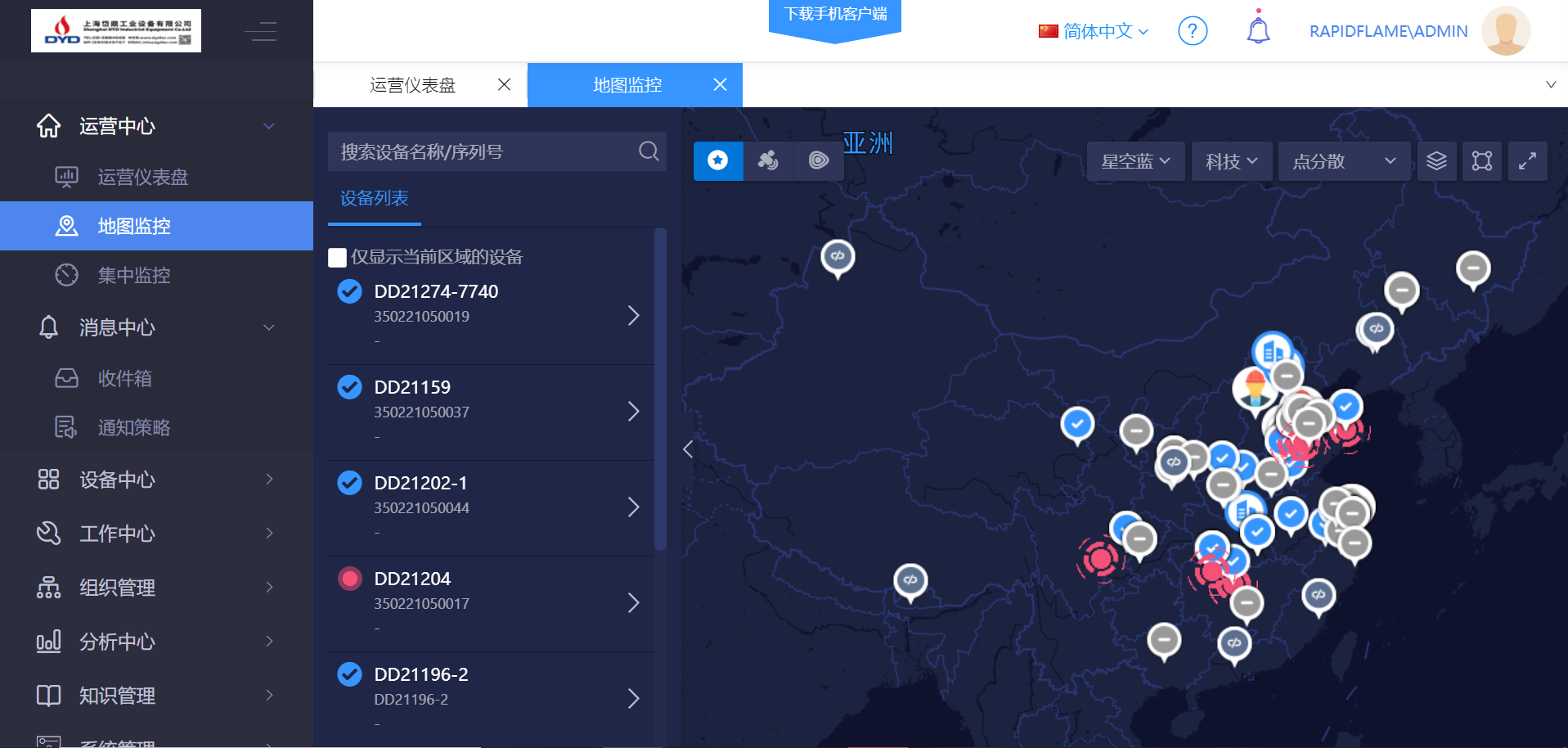Click the fit-to-bounds frame icon on map

click(1481, 161)
